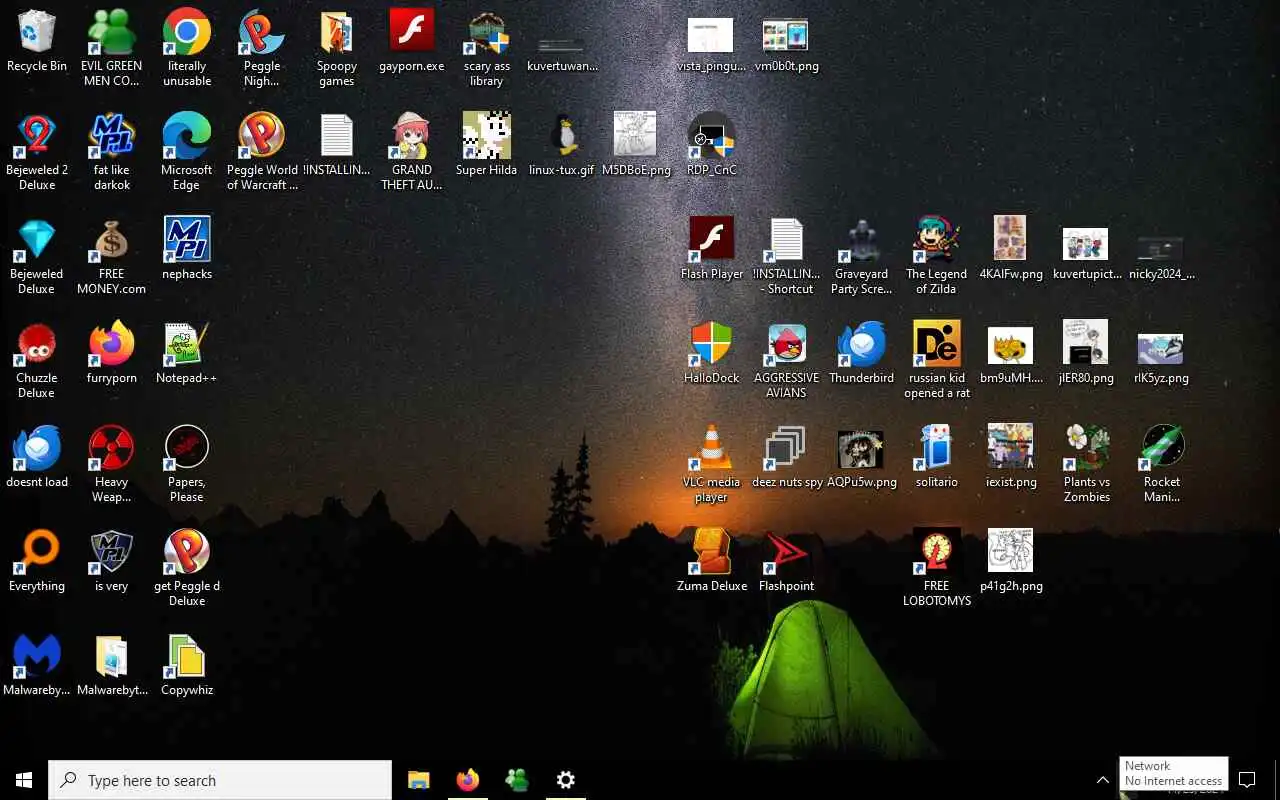Image resolution: width=1280 pixels, height=800 pixels.
Task: Launch 'AGGRESSIVE AVIANS' Angry Birds icon
Action: click(787, 360)
